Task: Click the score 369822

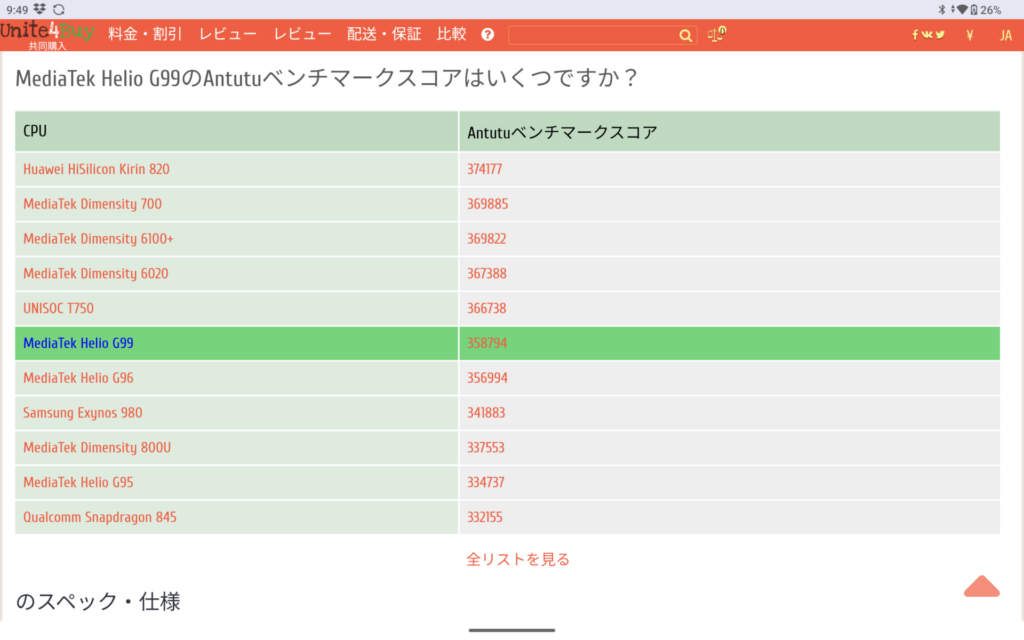Action: pos(486,238)
